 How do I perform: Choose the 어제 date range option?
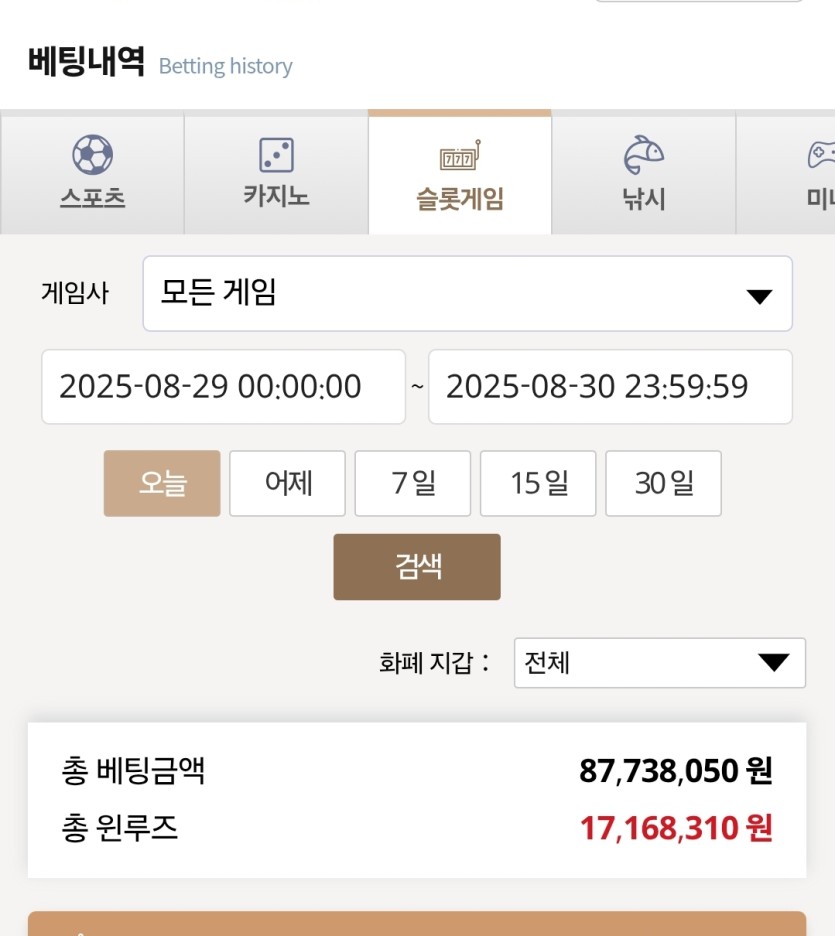click(x=287, y=483)
